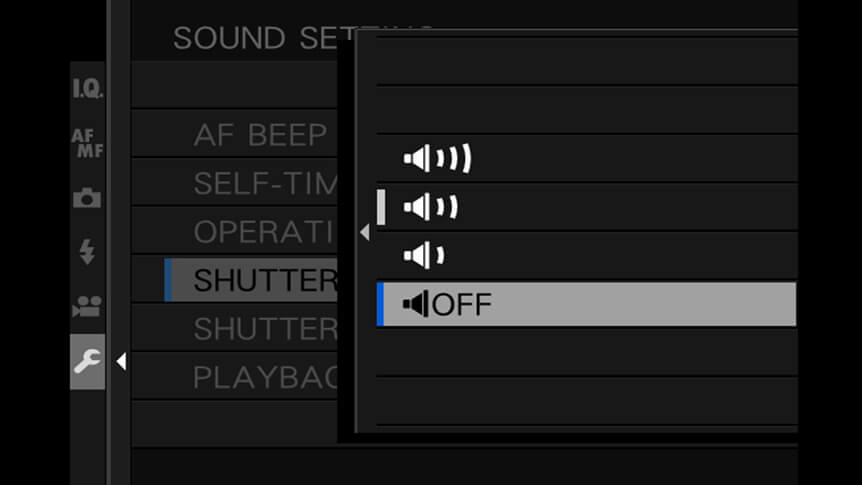Select the speaker OFF option

pyautogui.click(x=587, y=304)
